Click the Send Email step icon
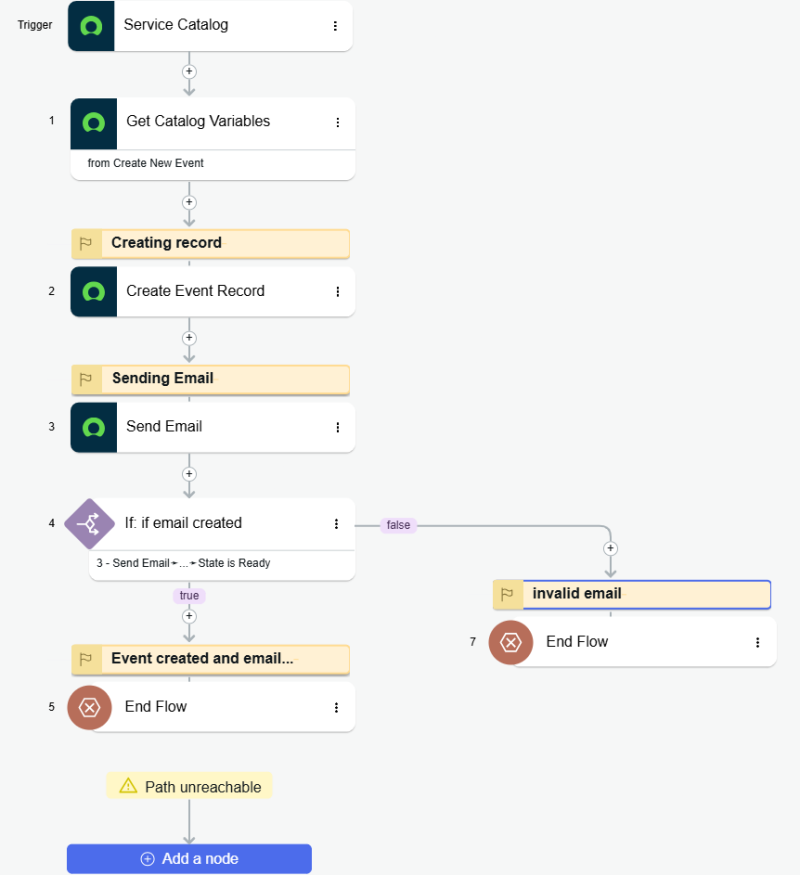This screenshot has width=800, height=875. [94, 427]
